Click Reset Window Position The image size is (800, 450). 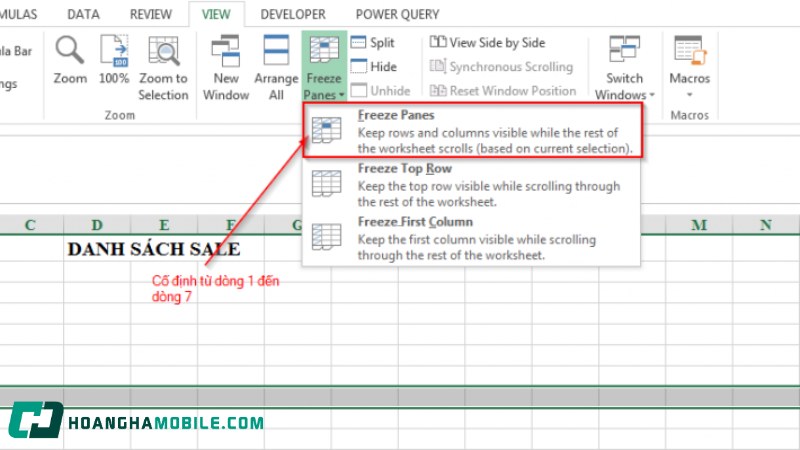coord(503,90)
